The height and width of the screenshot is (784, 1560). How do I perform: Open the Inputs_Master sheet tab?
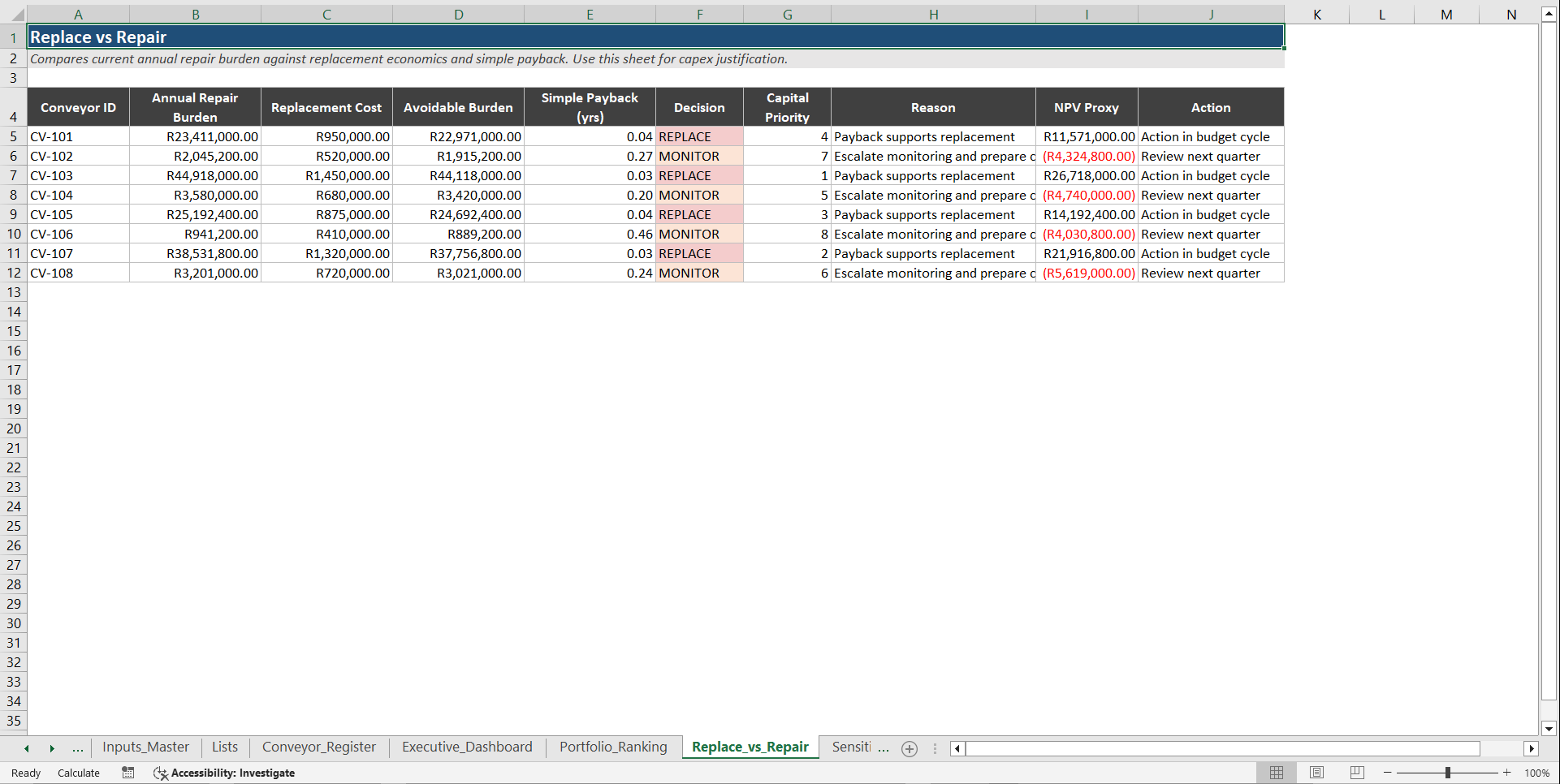[145, 747]
